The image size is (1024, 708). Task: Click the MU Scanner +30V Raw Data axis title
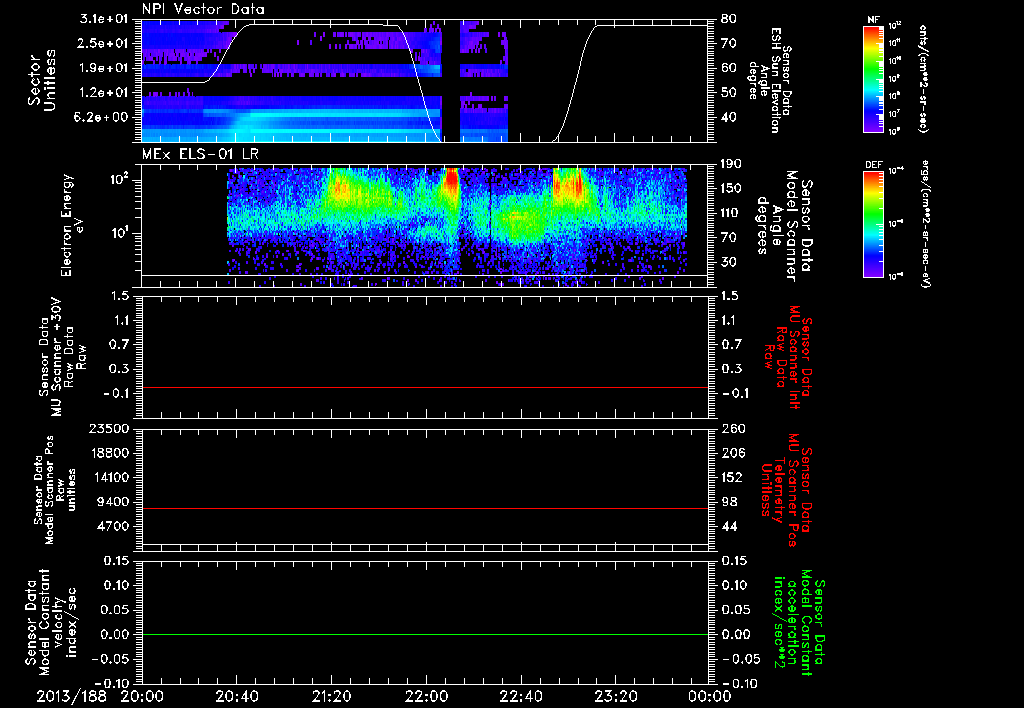(63, 357)
